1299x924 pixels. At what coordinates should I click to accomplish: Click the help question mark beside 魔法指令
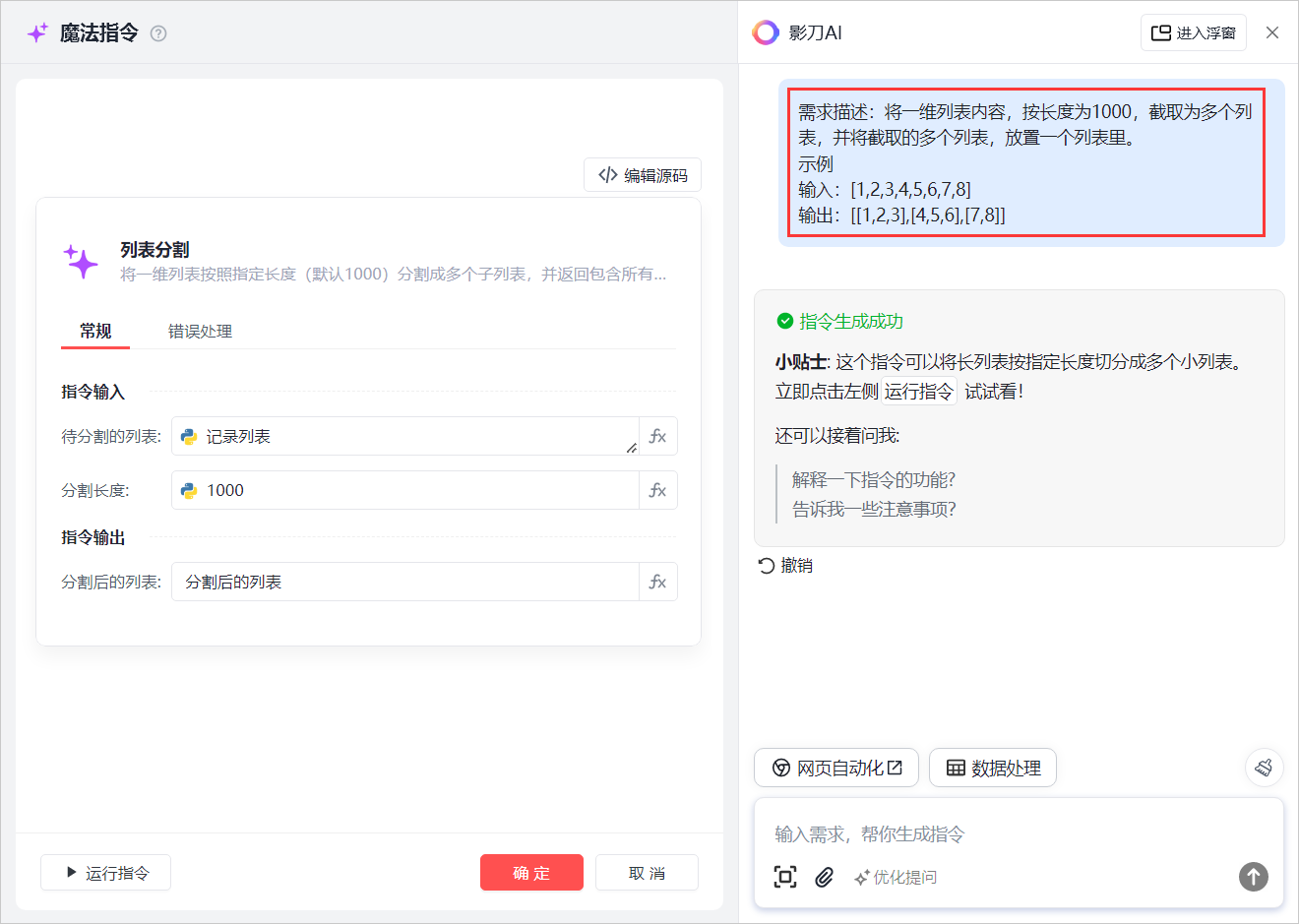(x=158, y=33)
